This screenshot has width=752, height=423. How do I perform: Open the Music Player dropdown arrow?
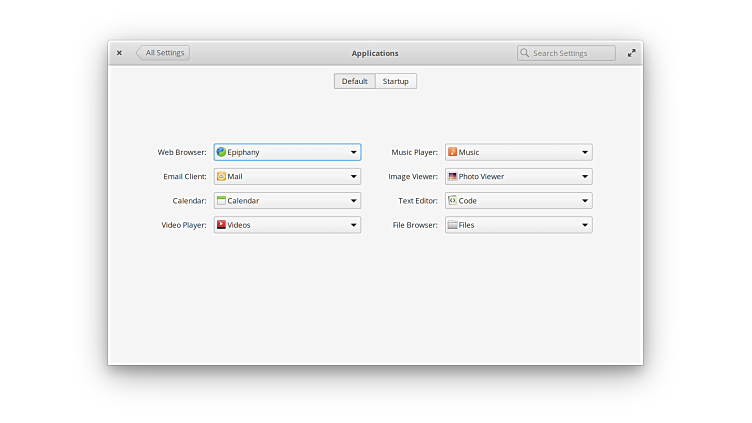(585, 153)
